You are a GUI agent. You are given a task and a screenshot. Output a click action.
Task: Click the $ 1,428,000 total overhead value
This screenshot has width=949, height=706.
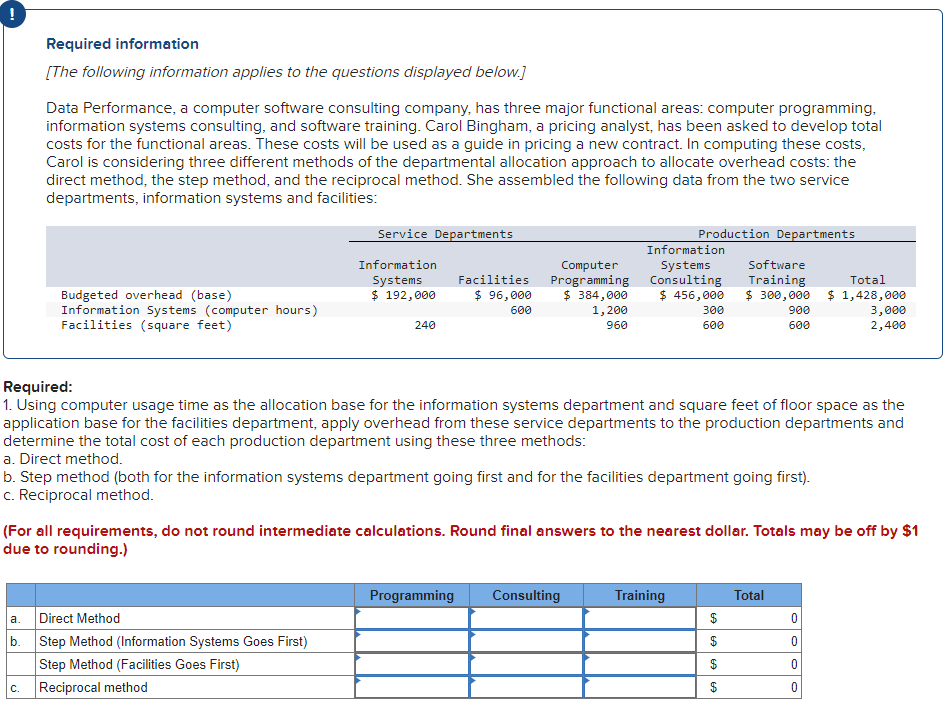pos(867,295)
